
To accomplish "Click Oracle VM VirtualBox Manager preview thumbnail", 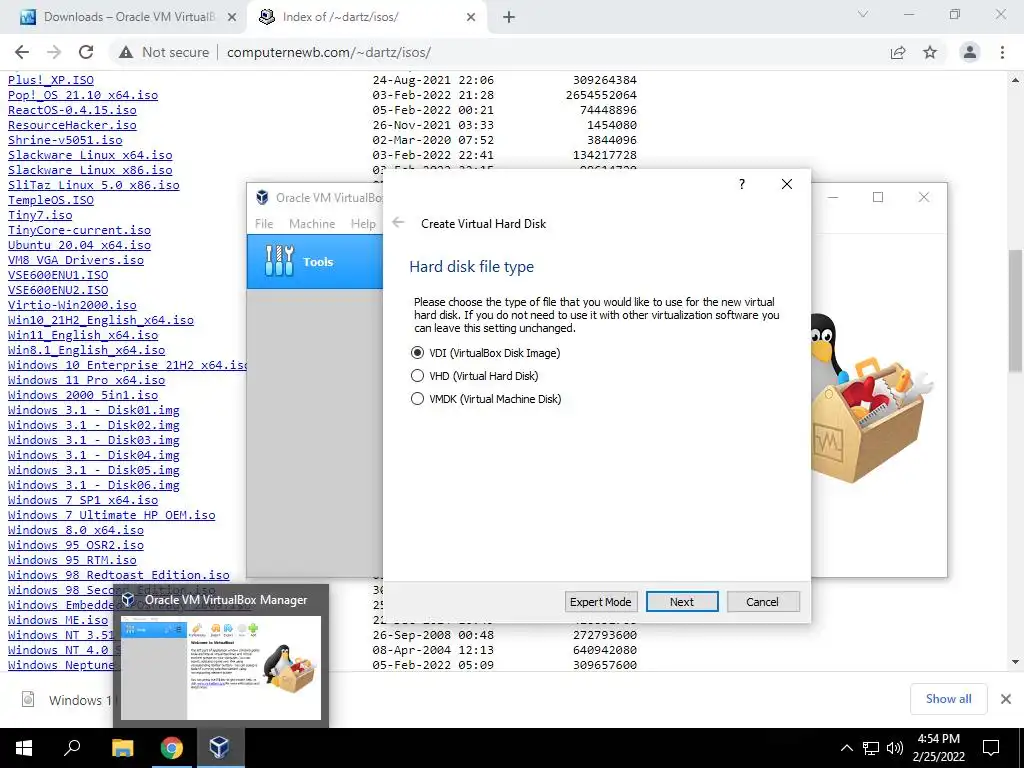I will [x=221, y=667].
